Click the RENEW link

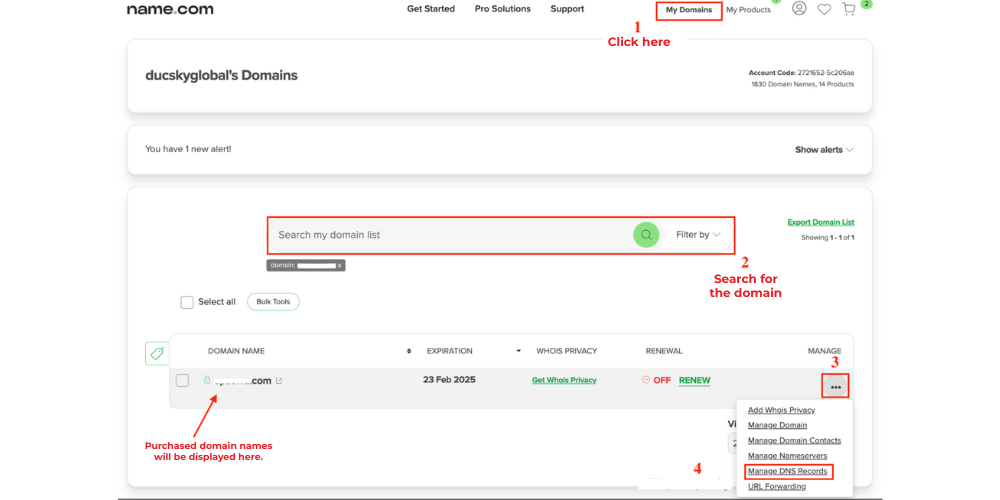(x=694, y=380)
